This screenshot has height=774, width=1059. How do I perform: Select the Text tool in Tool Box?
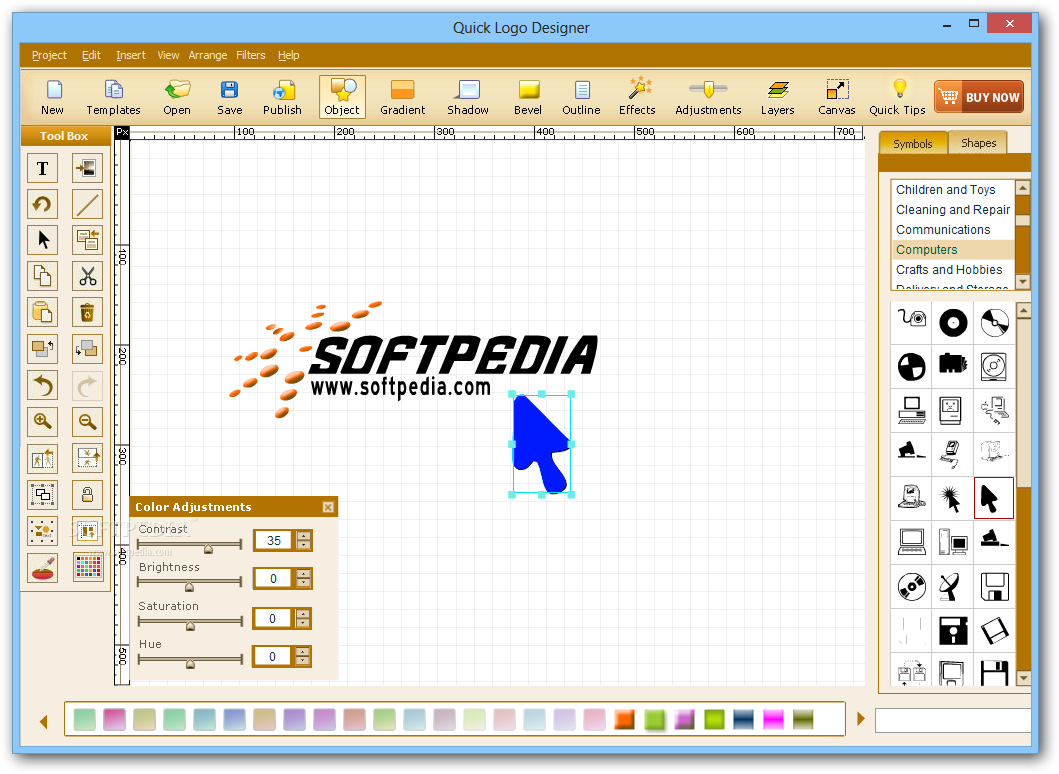point(43,168)
